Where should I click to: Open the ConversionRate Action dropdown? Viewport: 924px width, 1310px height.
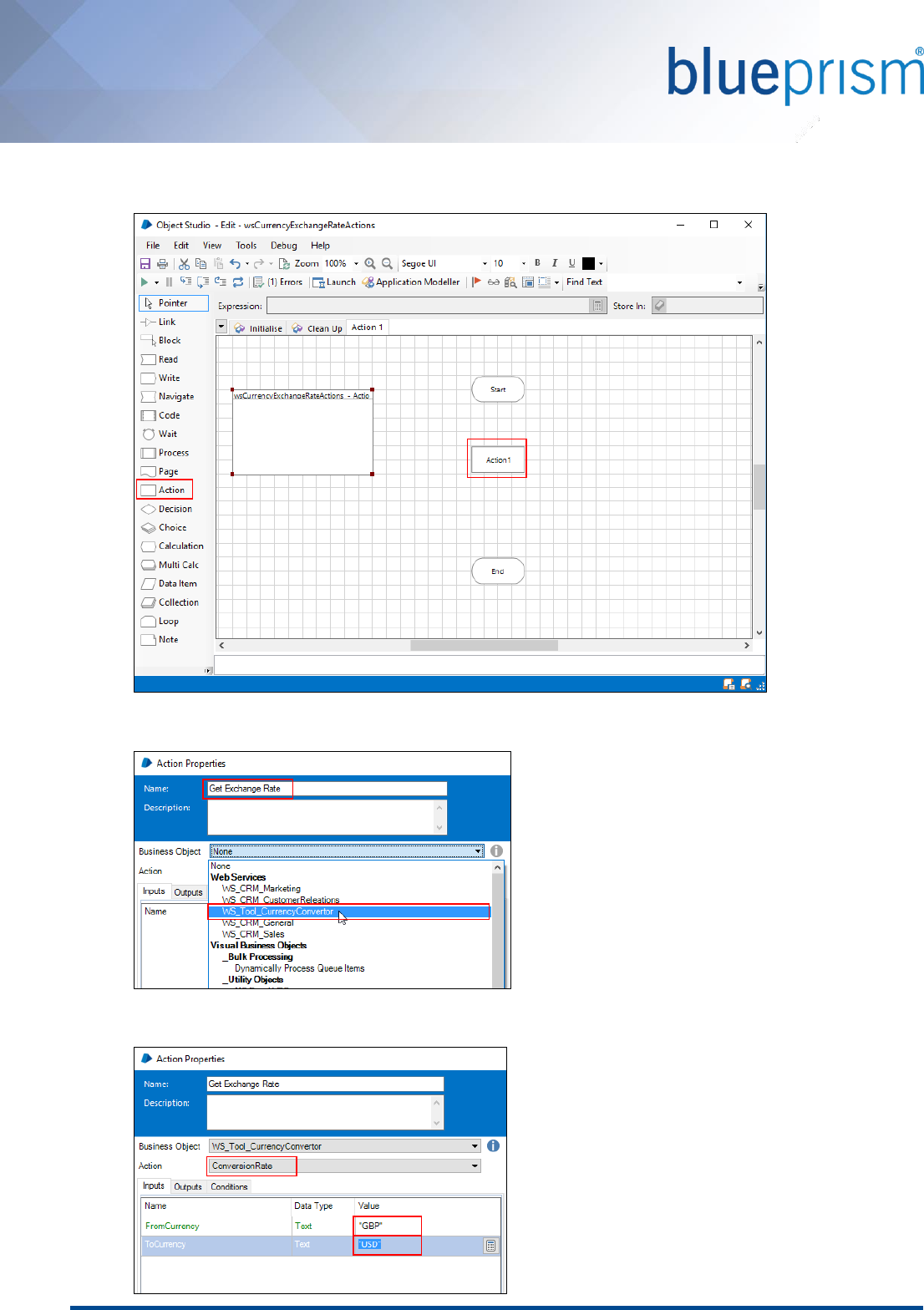tap(344, 1165)
